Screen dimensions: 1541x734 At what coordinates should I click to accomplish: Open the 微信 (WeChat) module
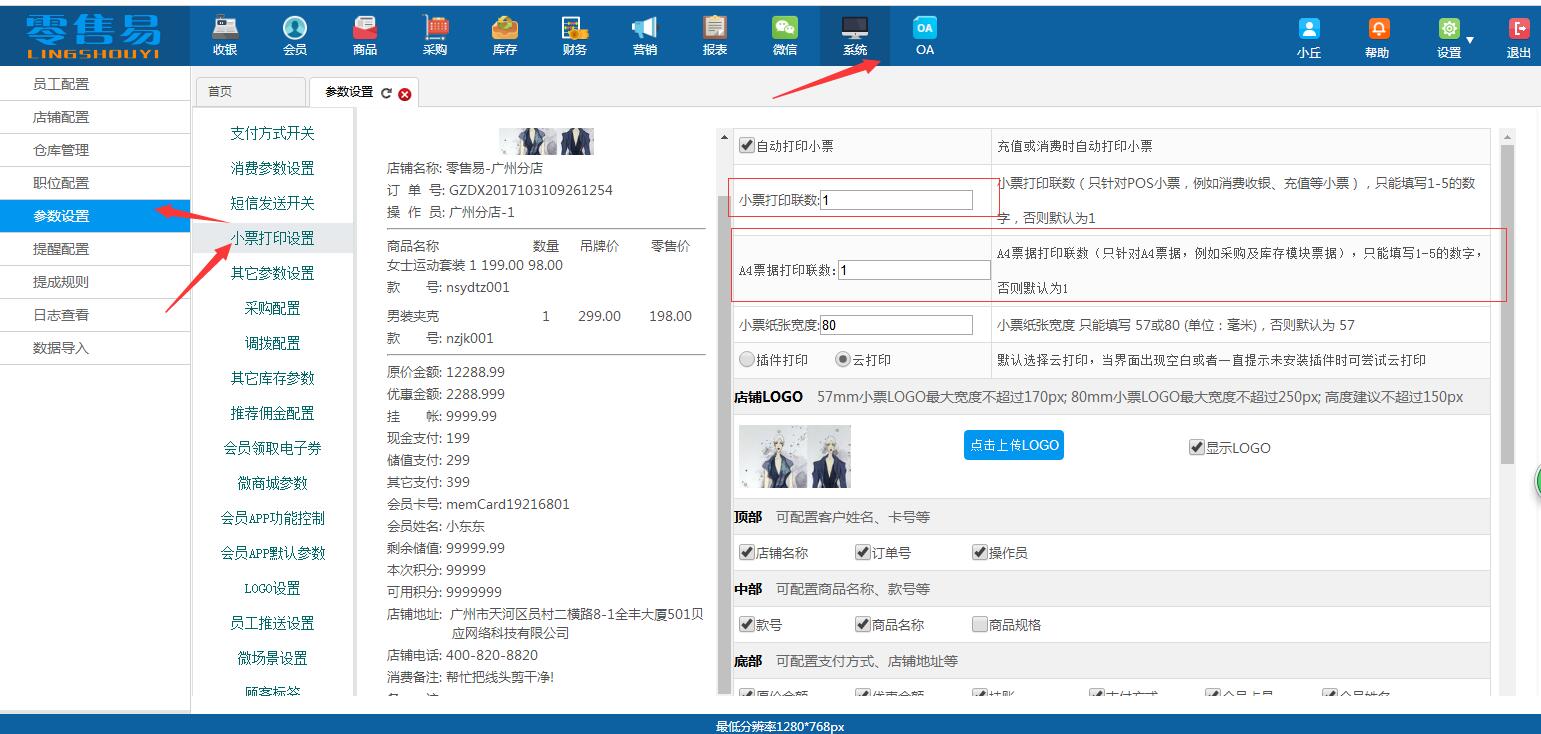point(784,33)
